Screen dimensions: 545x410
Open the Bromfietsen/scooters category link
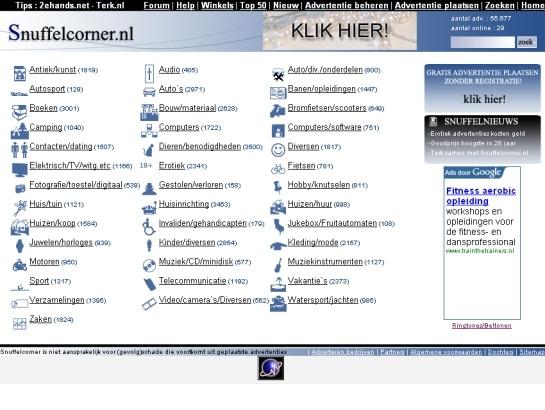[327, 108]
